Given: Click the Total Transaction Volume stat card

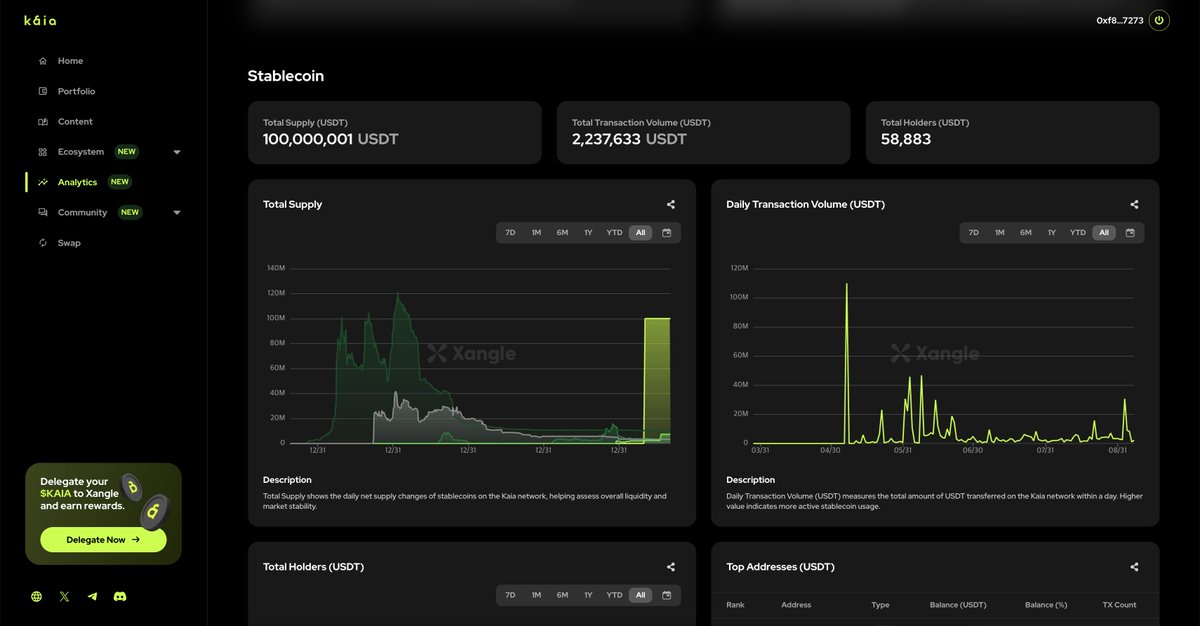Looking at the screenshot, I should [x=704, y=132].
